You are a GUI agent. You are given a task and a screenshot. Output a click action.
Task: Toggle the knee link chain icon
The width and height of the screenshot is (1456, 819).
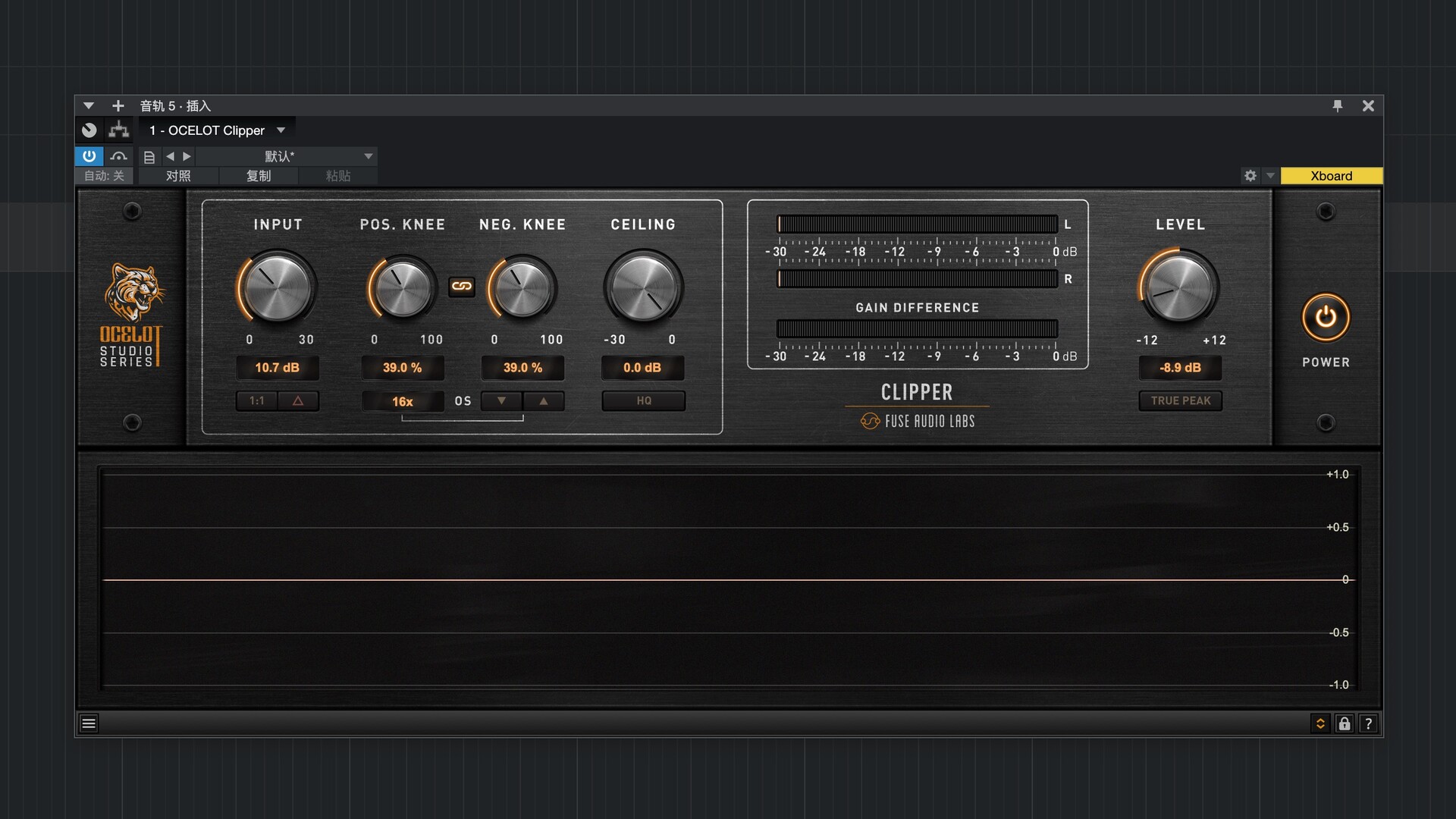point(462,287)
